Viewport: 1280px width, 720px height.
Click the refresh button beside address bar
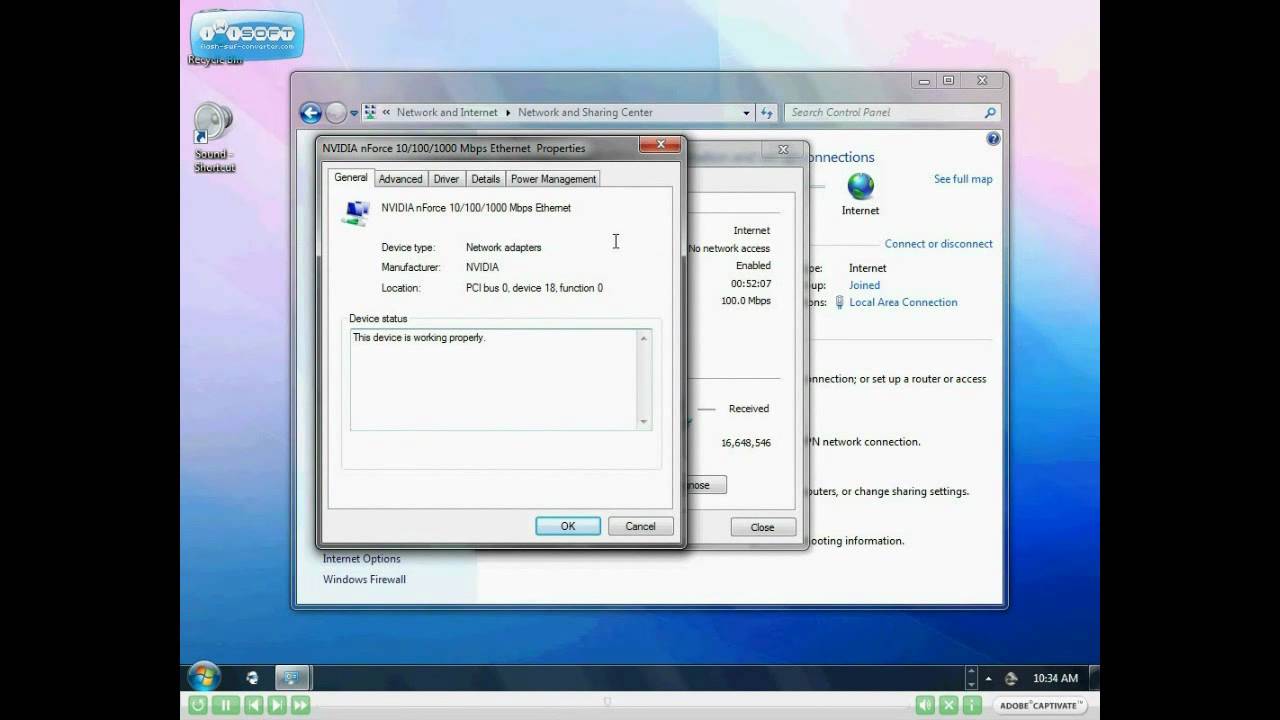(x=767, y=113)
